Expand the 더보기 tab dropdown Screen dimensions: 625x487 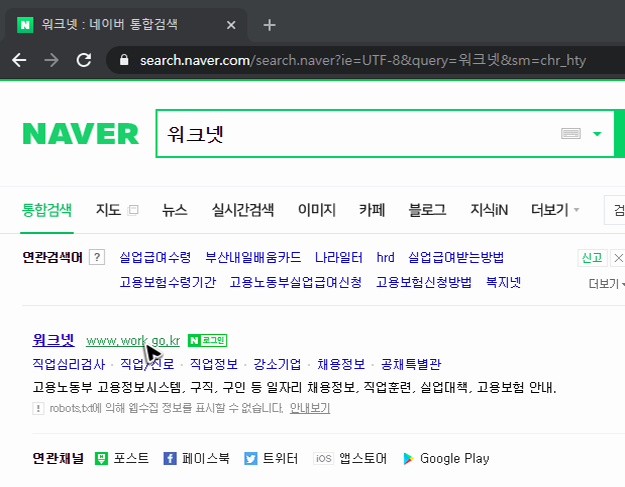tap(555, 210)
